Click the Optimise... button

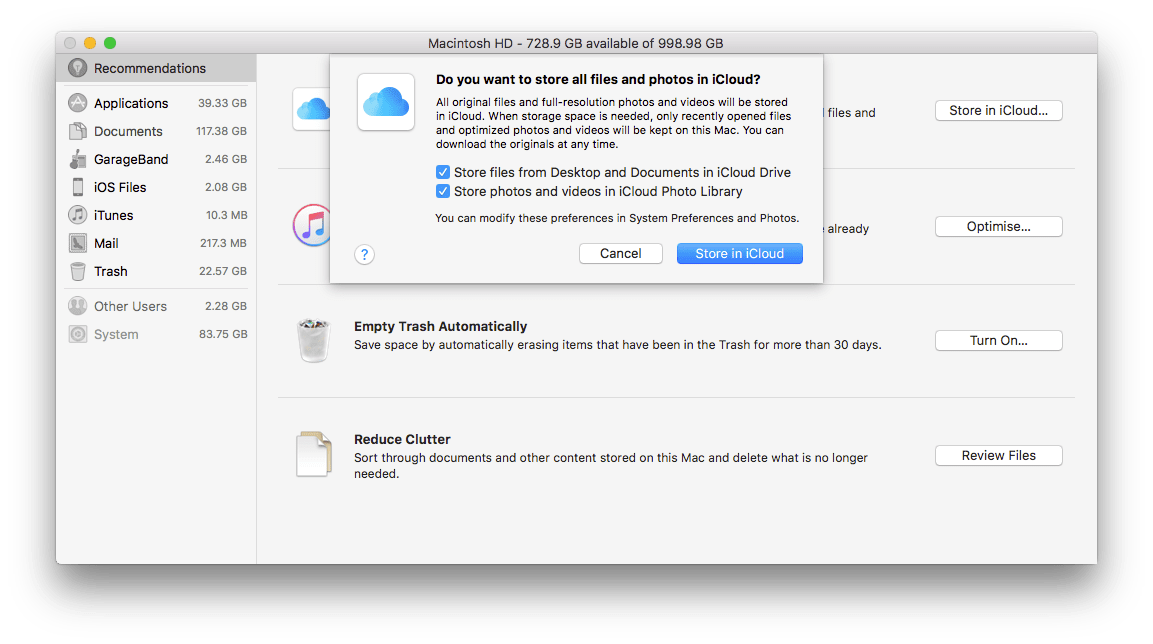coord(999,226)
